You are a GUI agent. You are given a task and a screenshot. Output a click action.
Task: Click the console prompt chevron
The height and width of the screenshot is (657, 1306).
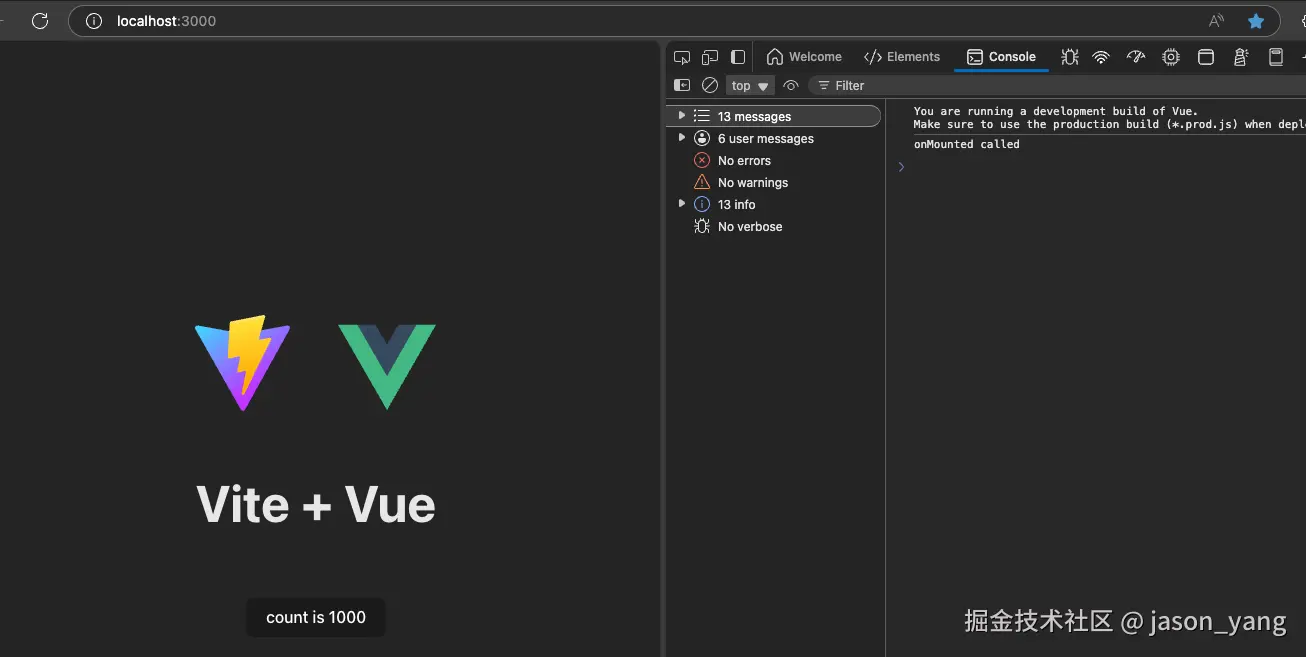coord(901,167)
